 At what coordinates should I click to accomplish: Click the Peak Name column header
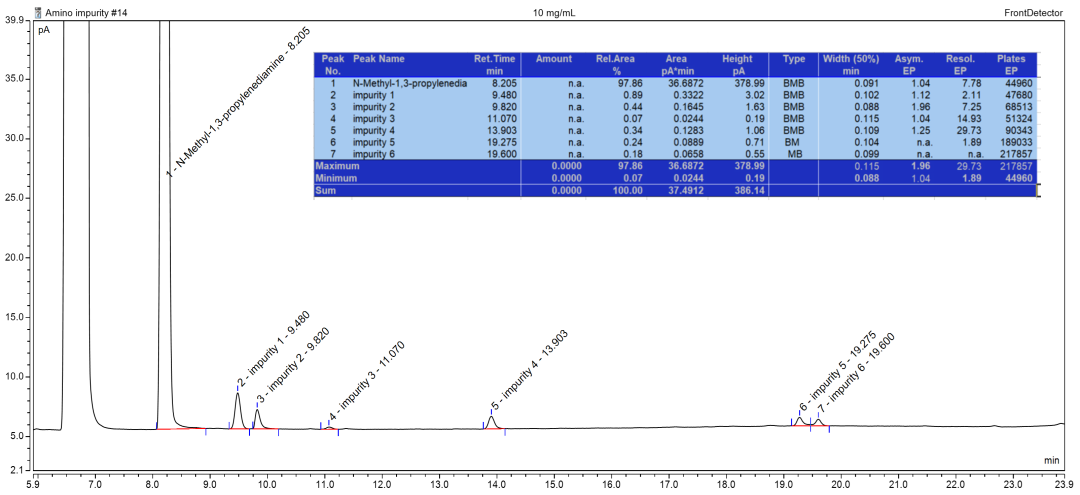click(379, 59)
